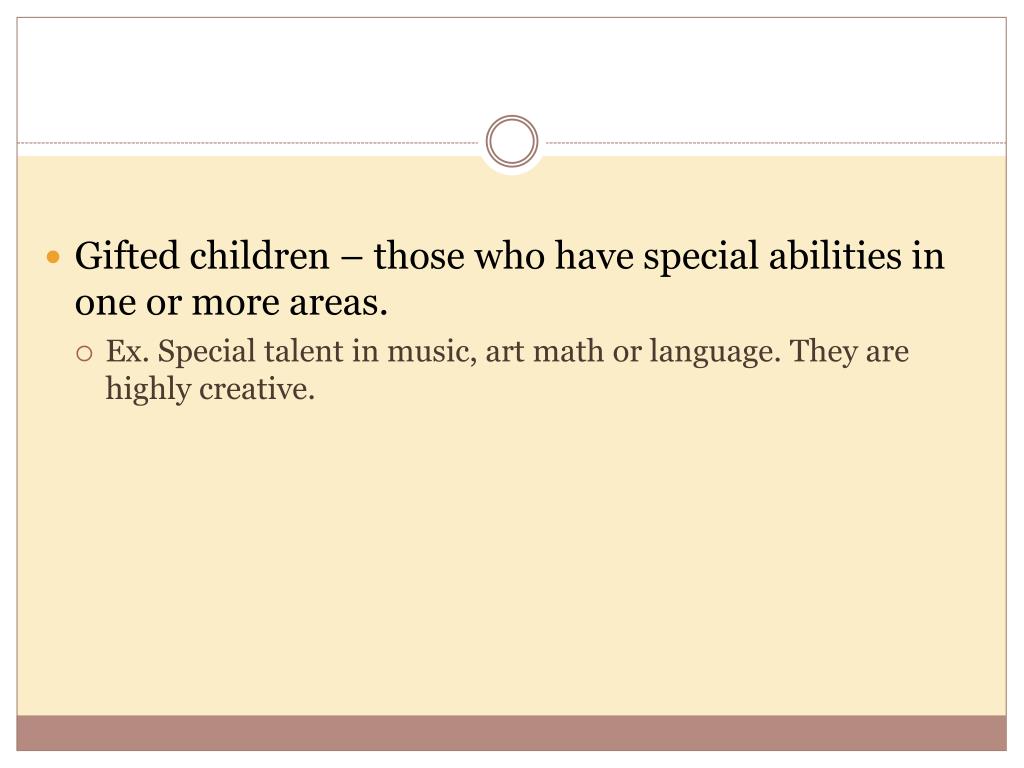1024x768 pixels.
Task: Click the dashed line right of the circle
Action: pos(776,142)
